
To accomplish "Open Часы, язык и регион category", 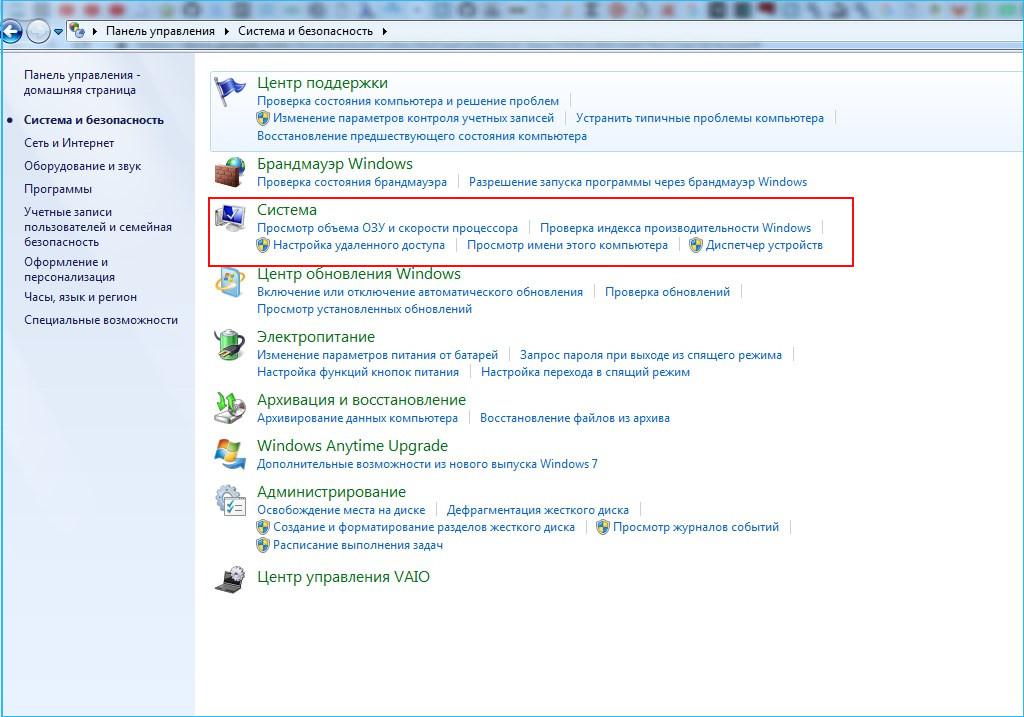I will click(x=80, y=297).
